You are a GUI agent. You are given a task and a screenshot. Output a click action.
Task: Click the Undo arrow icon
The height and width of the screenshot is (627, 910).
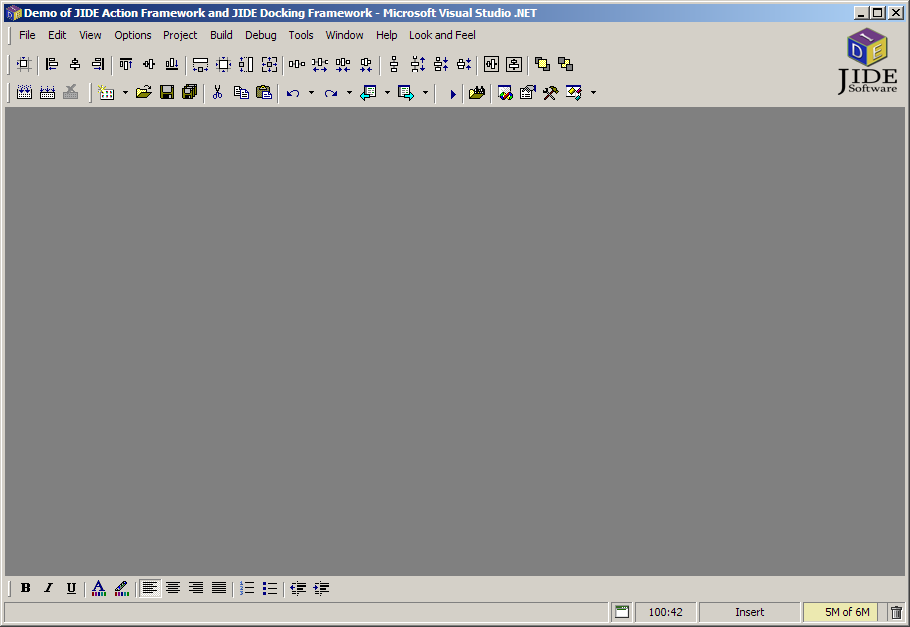coord(293,92)
